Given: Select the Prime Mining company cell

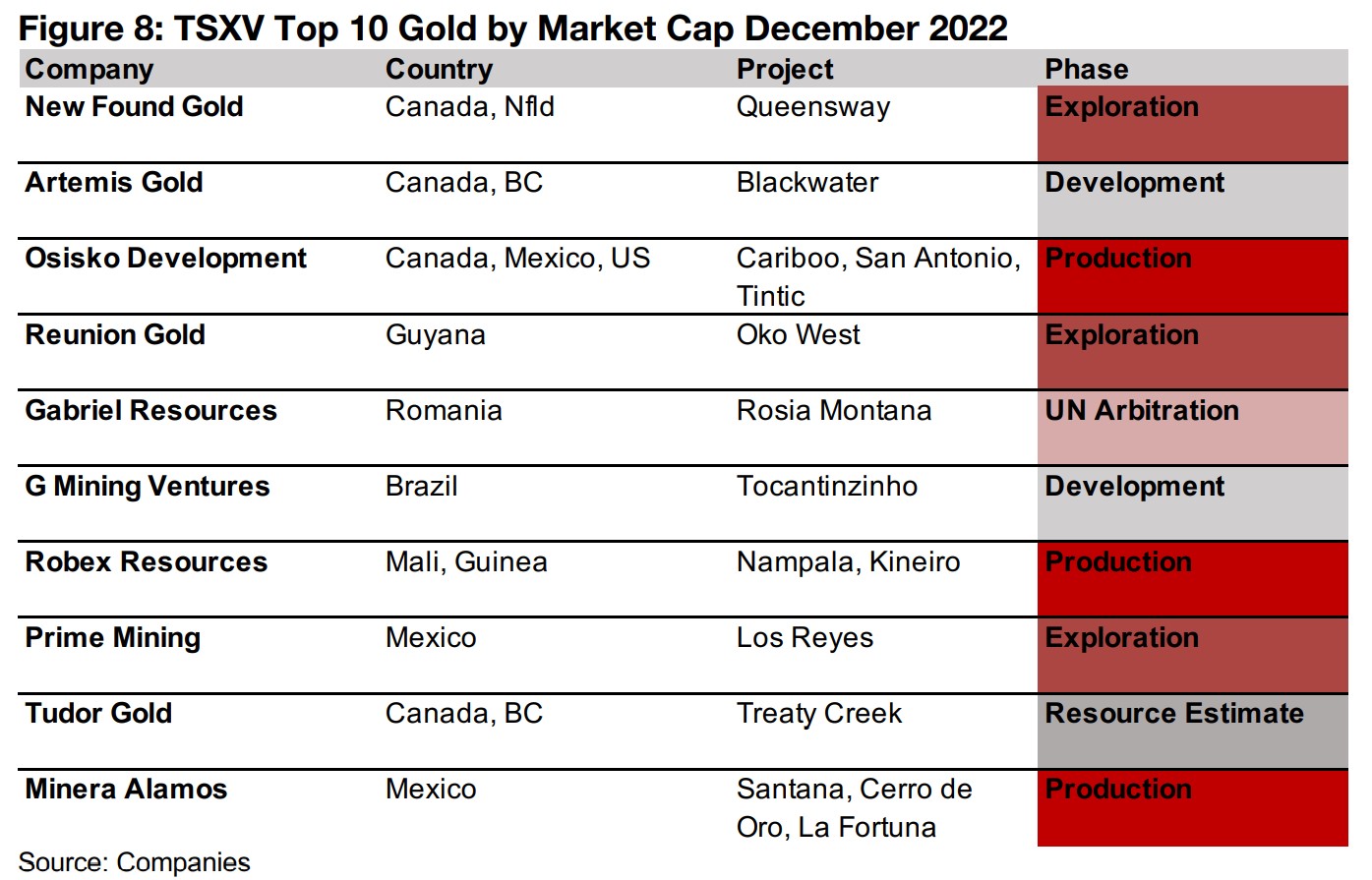Looking at the screenshot, I should click(x=112, y=638).
